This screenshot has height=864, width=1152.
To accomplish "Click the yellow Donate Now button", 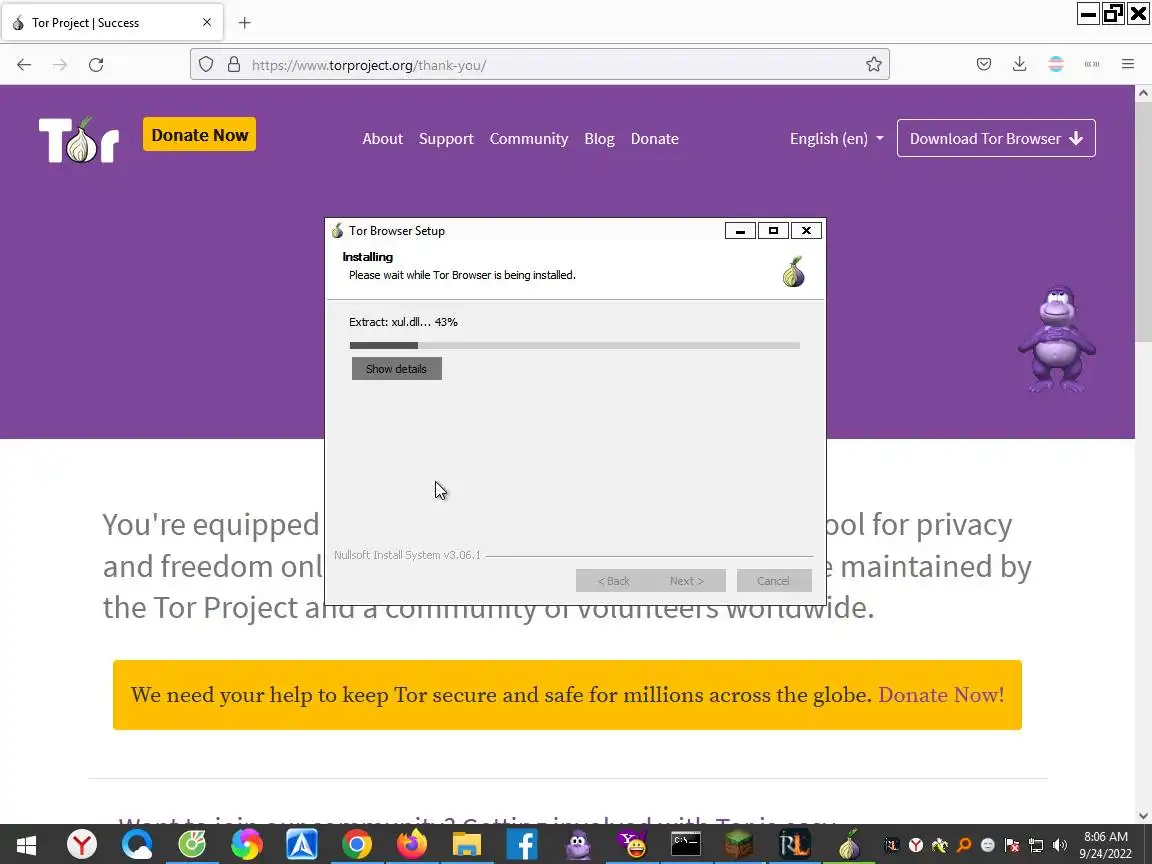I will click(x=199, y=134).
